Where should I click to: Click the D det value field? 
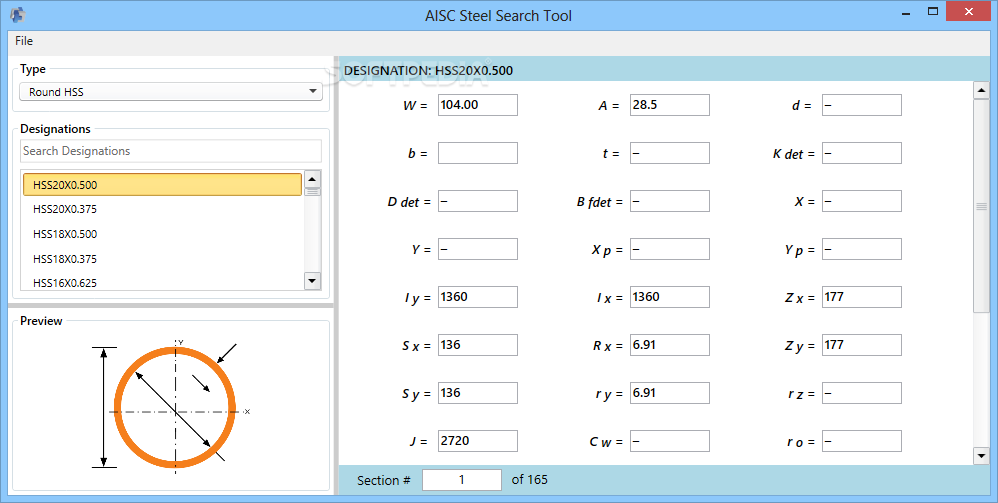(x=477, y=201)
